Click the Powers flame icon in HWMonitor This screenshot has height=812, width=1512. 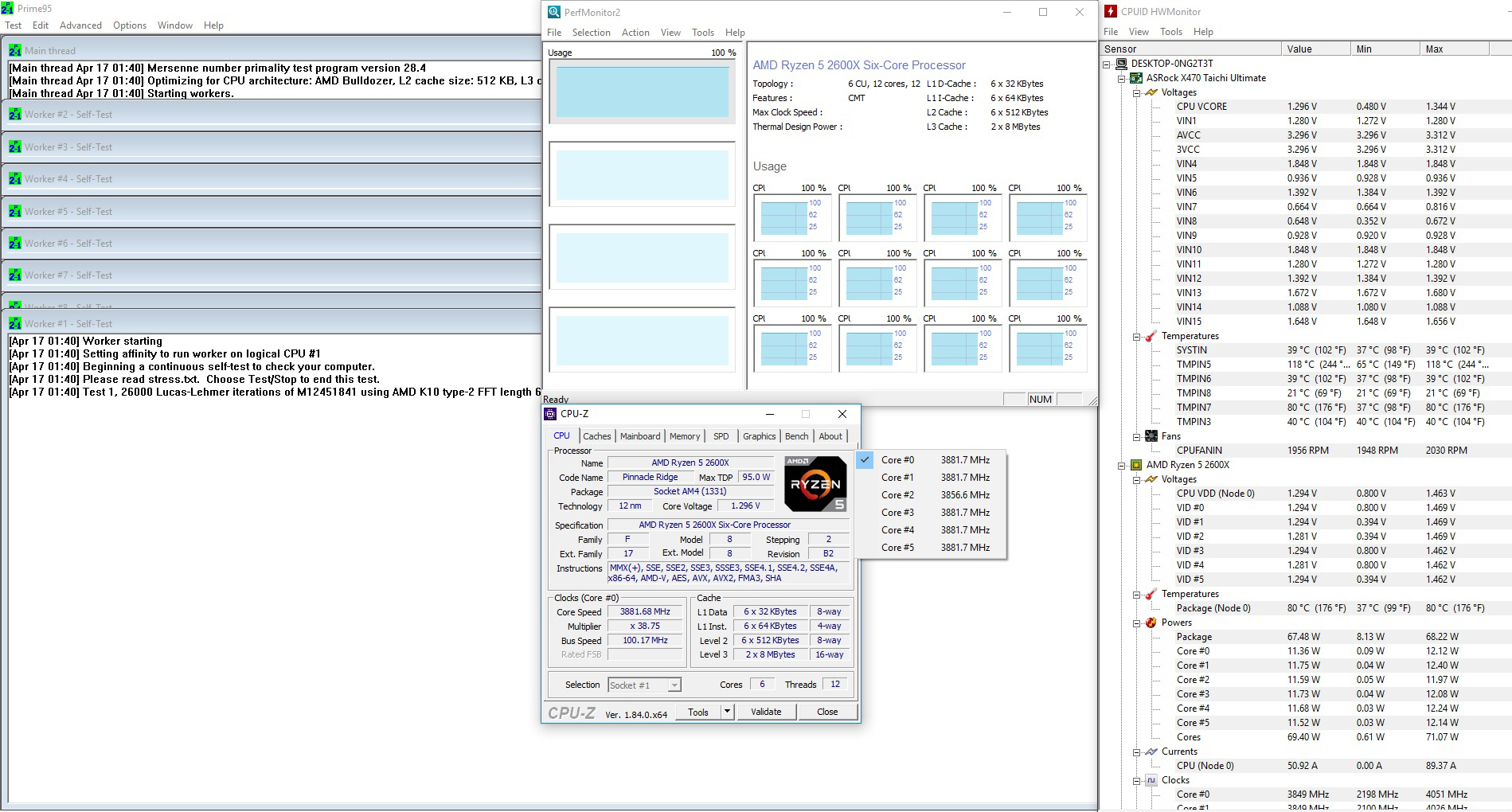[1151, 623]
